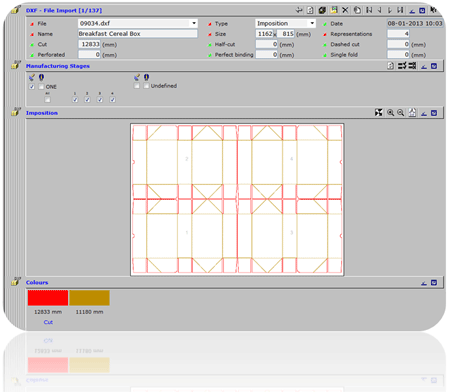Go to first record in DXF import

(x=369, y=10)
